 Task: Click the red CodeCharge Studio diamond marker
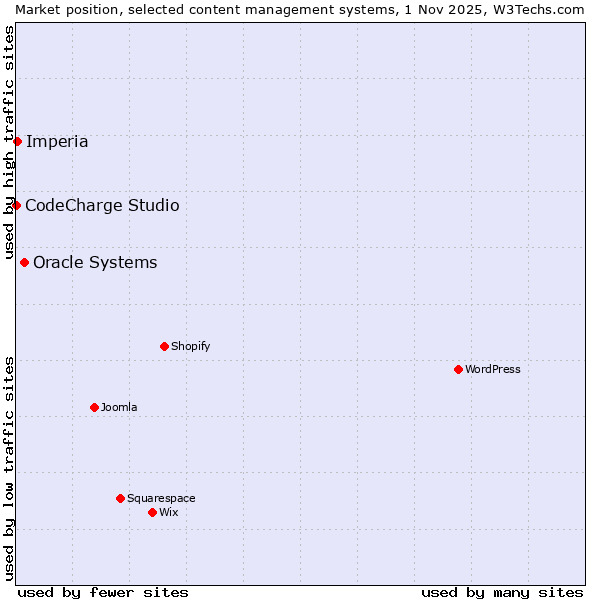[x=16, y=205]
